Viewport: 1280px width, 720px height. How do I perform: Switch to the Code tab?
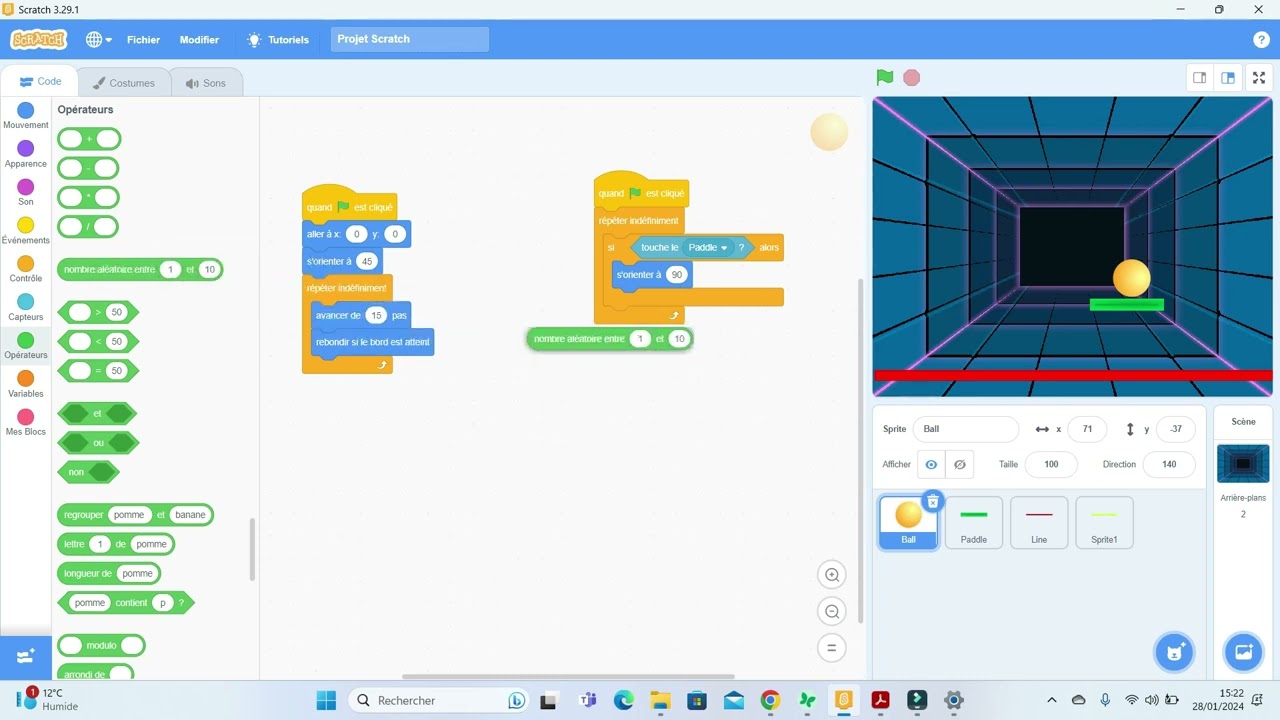click(x=40, y=82)
